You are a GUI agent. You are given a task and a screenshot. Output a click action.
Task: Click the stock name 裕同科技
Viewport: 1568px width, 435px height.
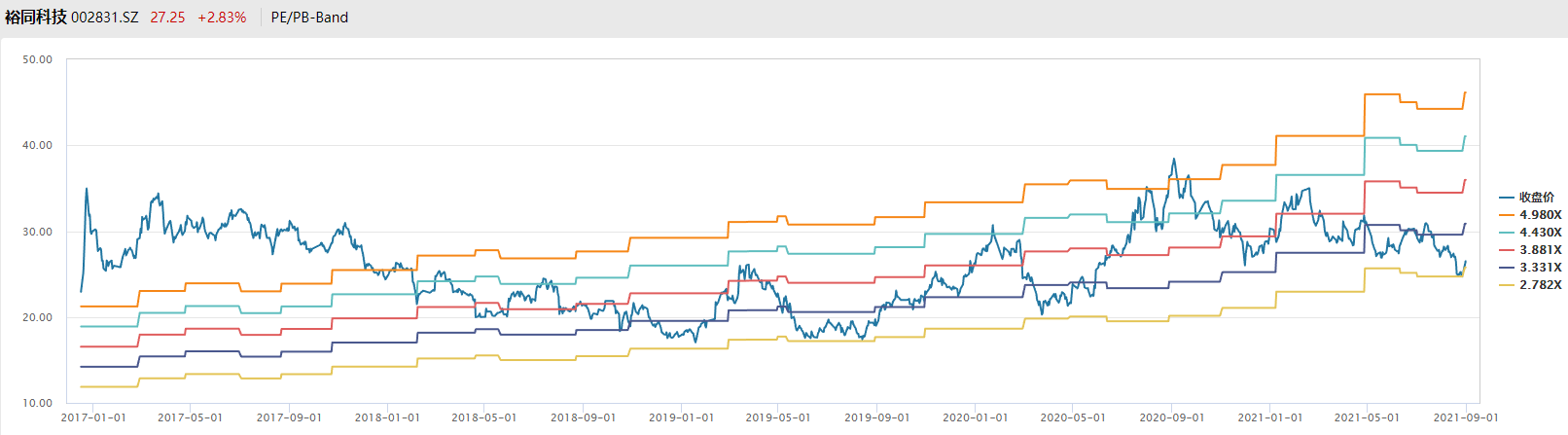coord(36,18)
